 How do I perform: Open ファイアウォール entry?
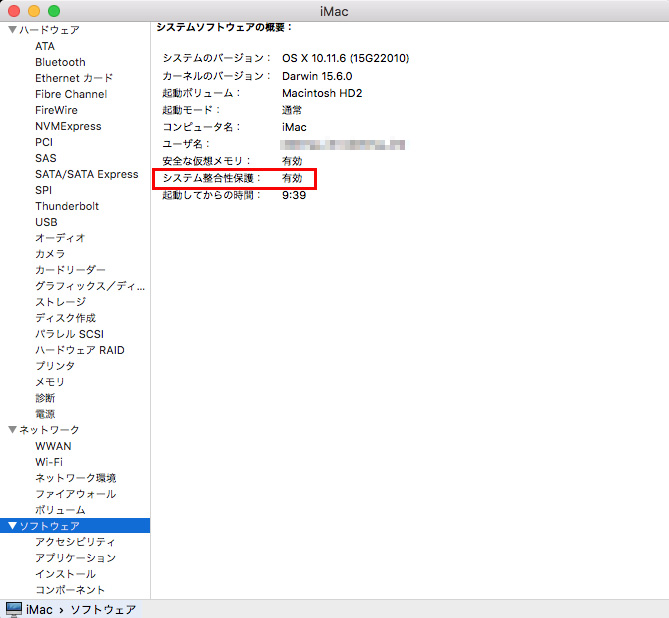click(x=76, y=494)
